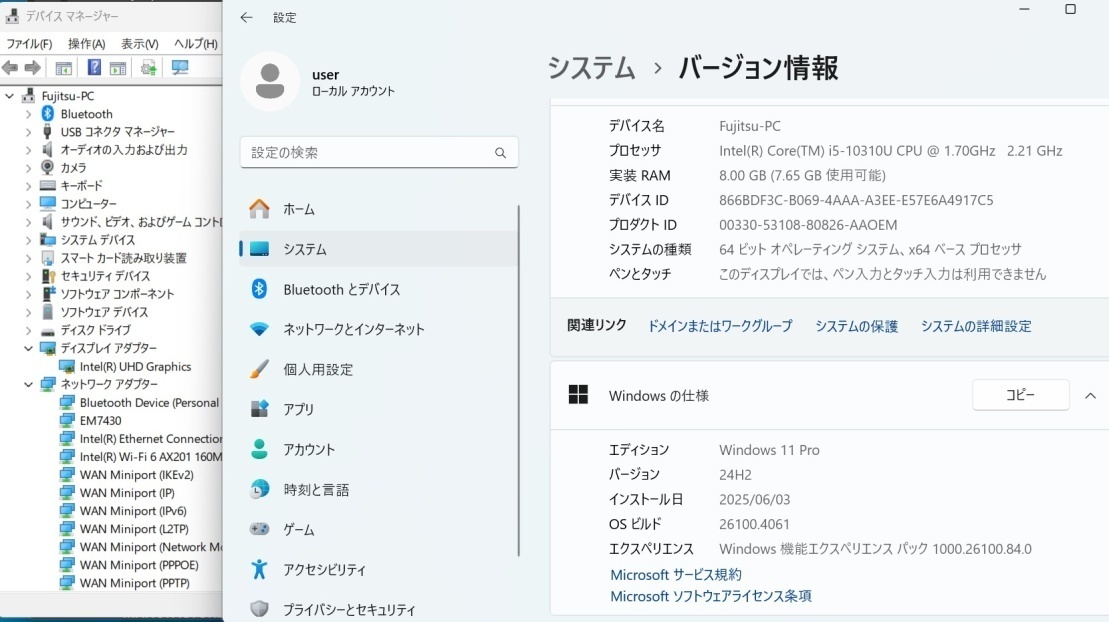Expand the Bluetooth device node
Image resolution: width=1109 pixels, height=622 pixels.
pyautogui.click(x=28, y=114)
